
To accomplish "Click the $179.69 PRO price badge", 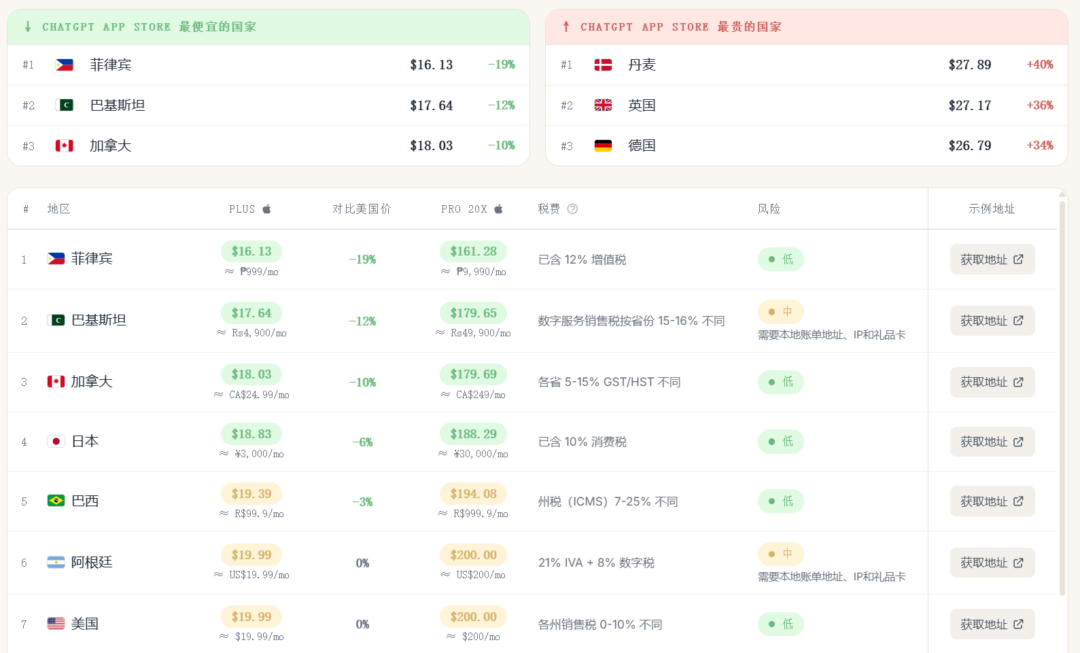I will tap(473, 374).
